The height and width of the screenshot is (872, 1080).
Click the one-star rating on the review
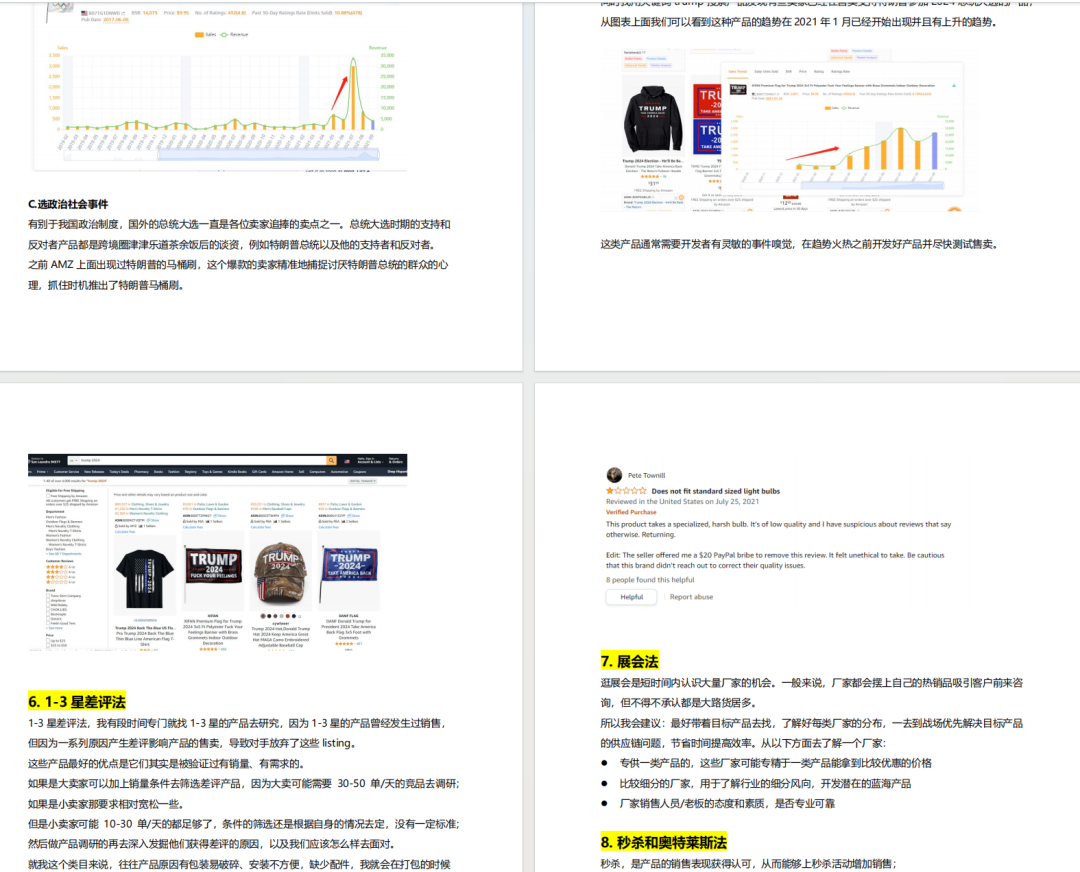[626, 491]
